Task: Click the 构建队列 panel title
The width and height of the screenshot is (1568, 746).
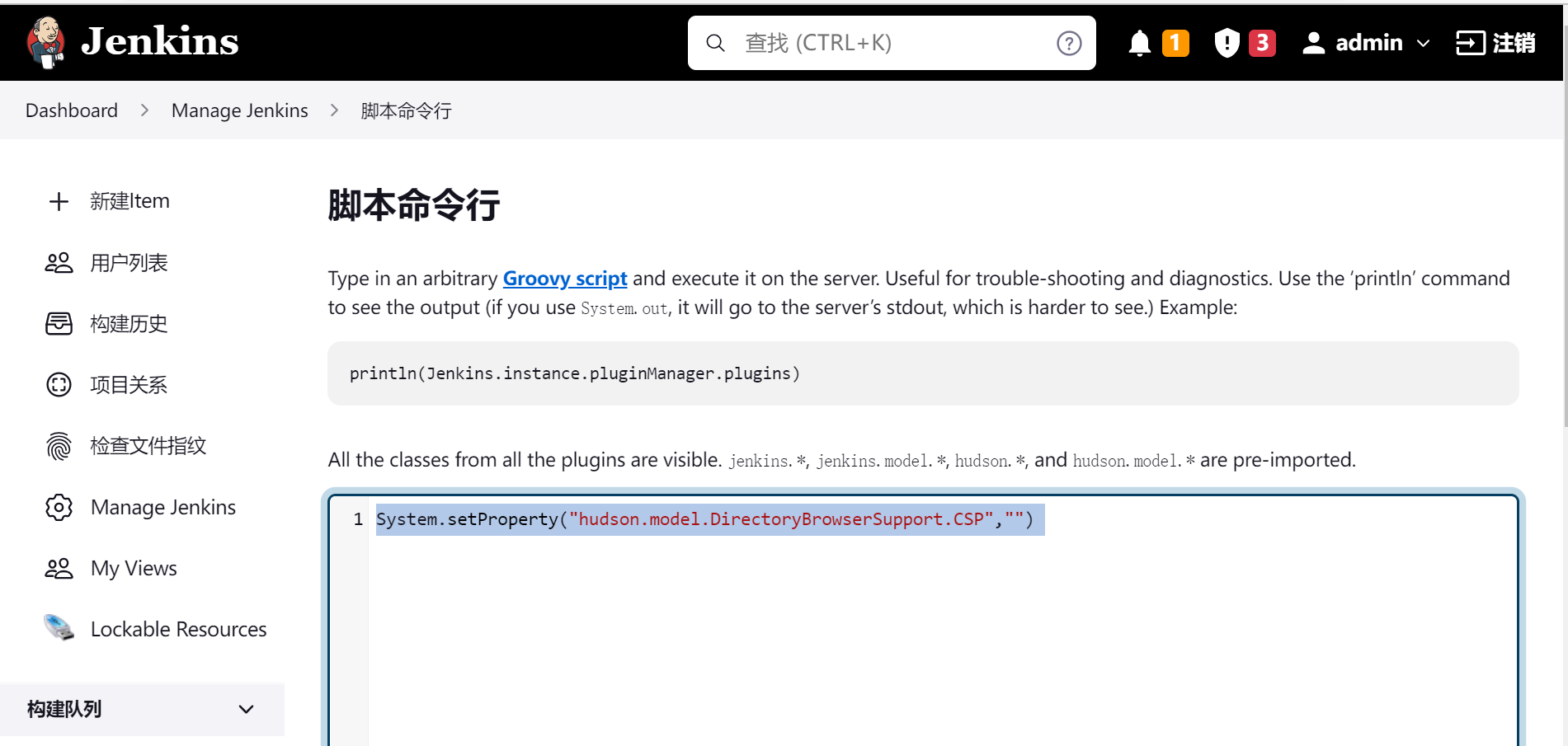Action: (64, 709)
